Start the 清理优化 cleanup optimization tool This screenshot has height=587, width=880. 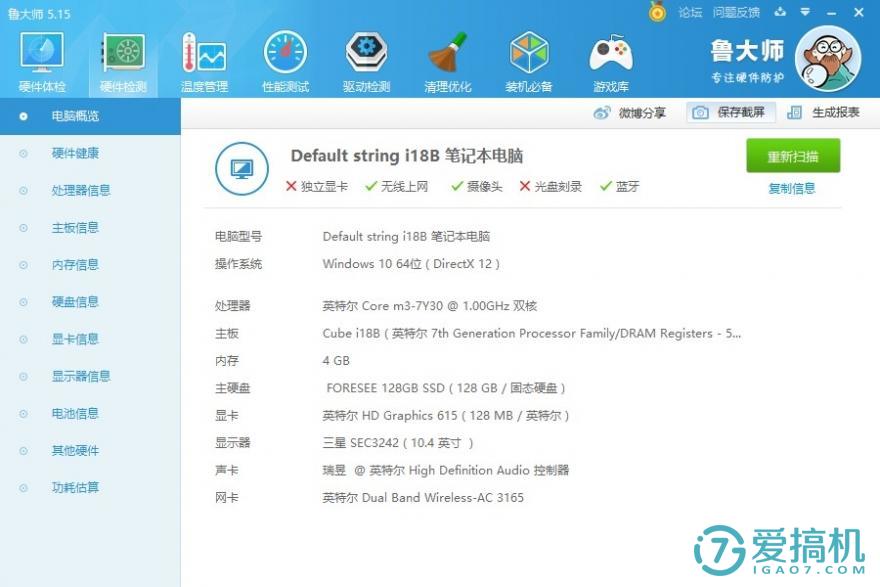point(448,58)
